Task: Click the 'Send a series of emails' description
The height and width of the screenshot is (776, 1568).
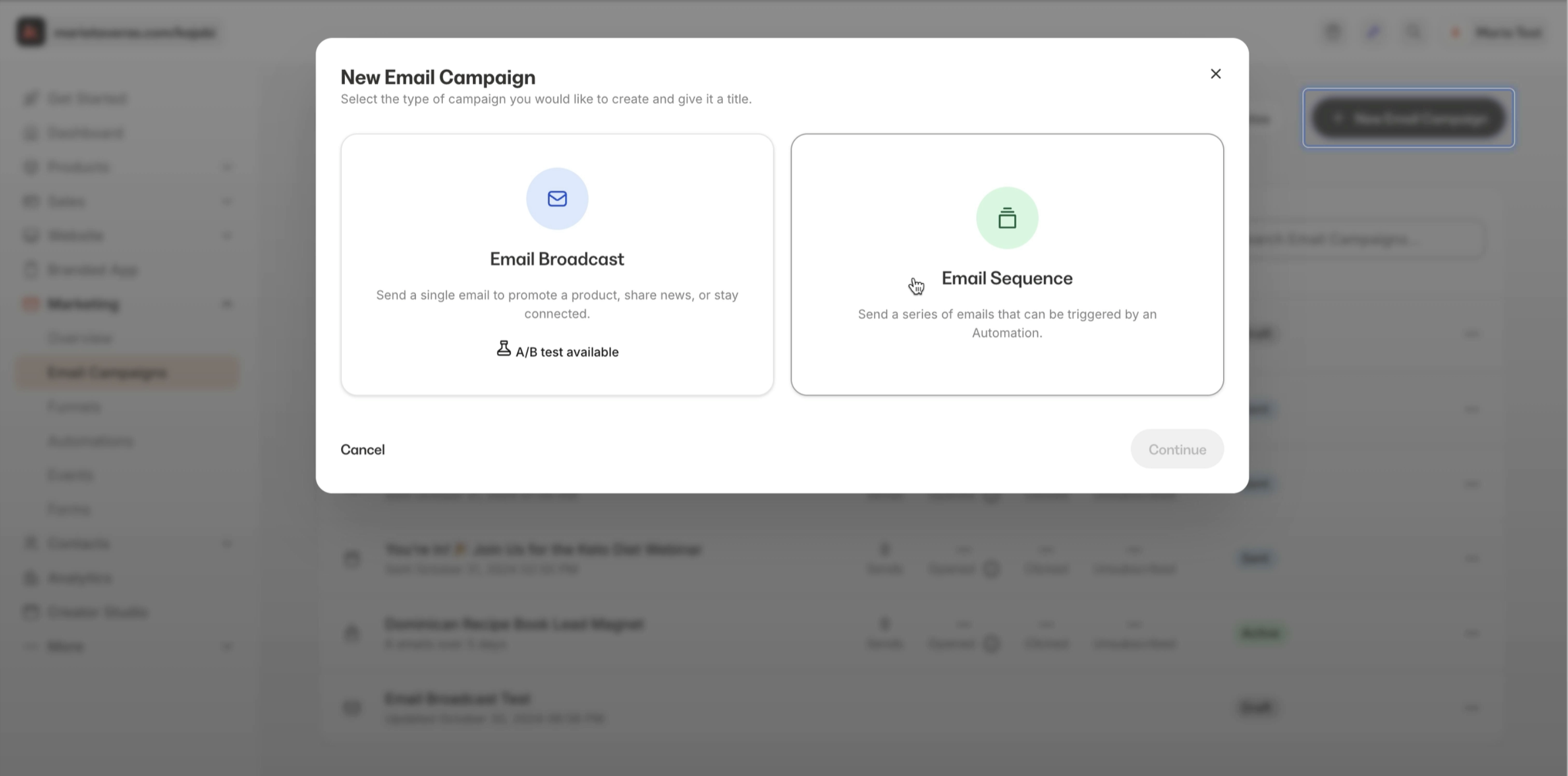Action: click(1007, 324)
